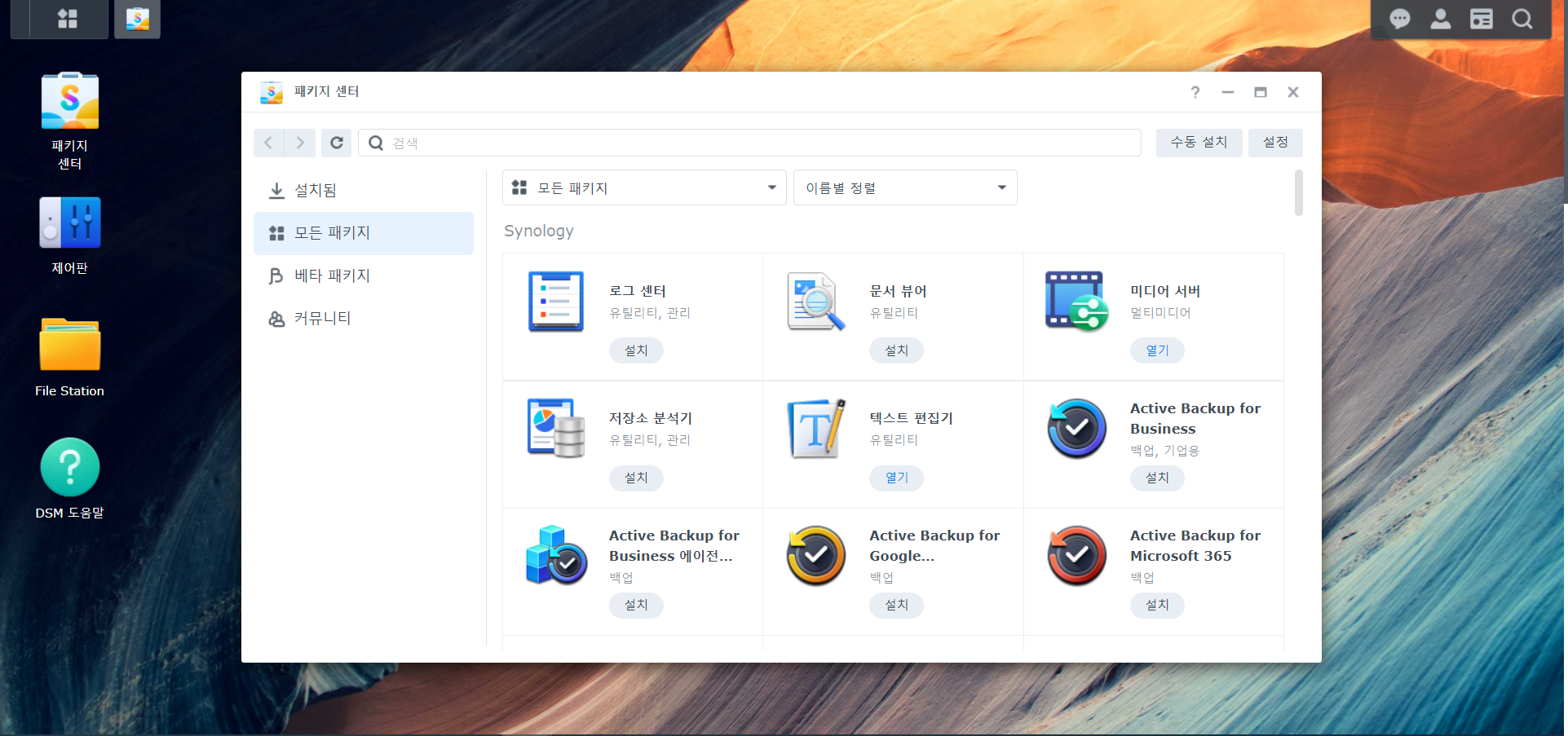Open DSM 도움말 desktop shortcut
The image size is (1568, 736).
[70, 479]
